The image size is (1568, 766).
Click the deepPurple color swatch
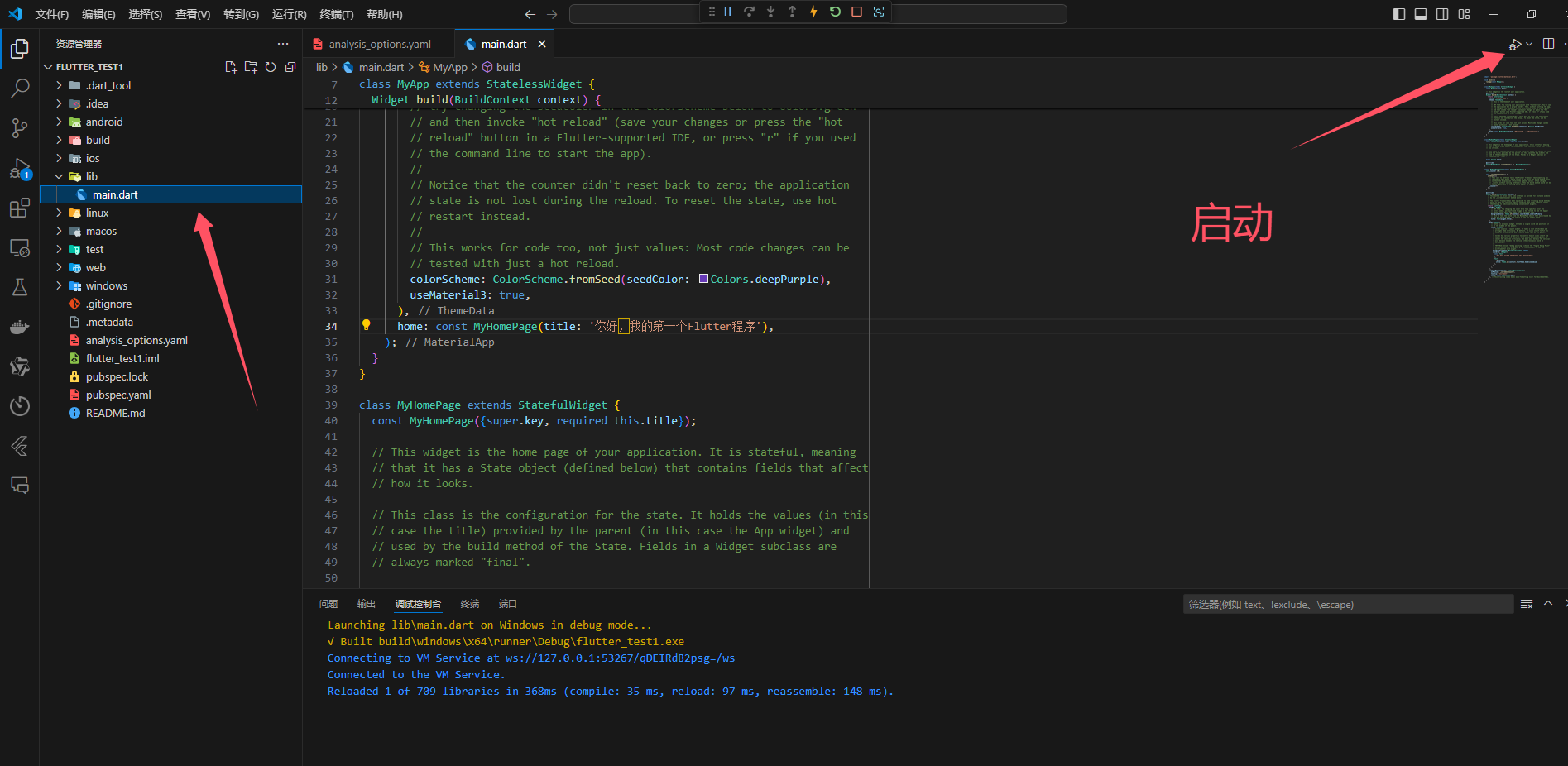click(x=703, y=279)
